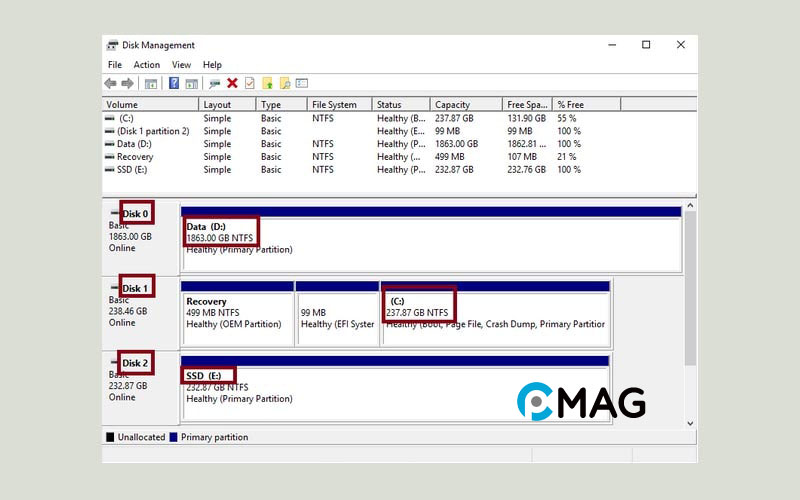
Task: Open the Action menu
Action: click(146, 65)
